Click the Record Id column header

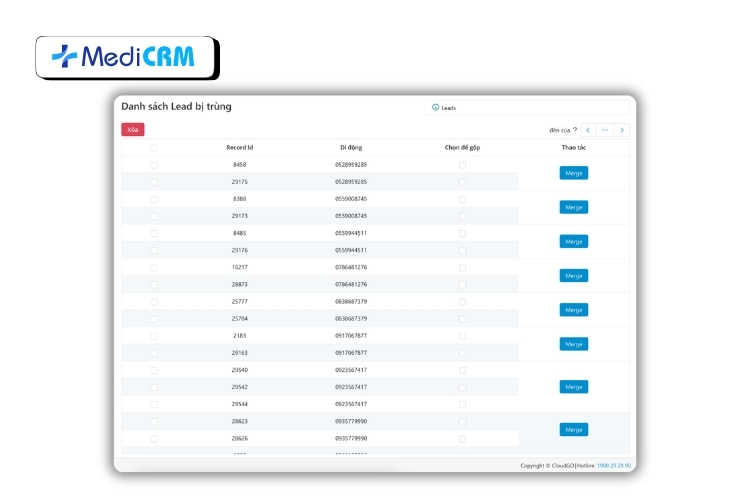point(240,147)
